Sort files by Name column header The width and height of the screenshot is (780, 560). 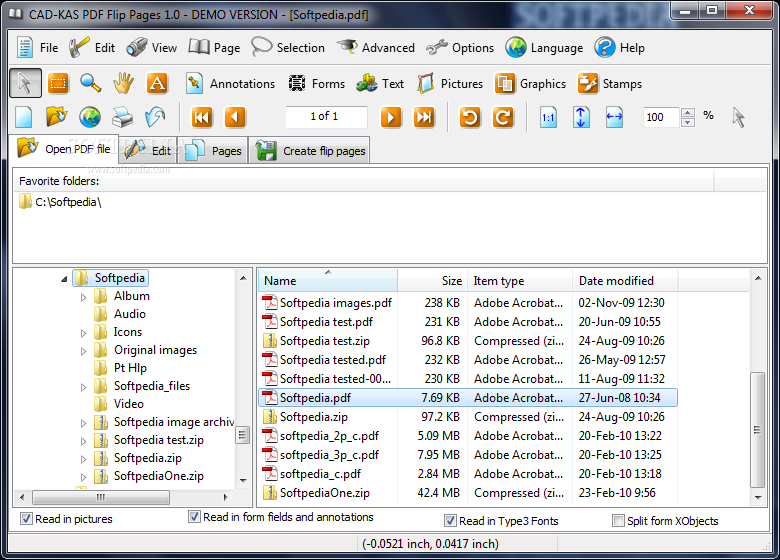tap(328, 281)
